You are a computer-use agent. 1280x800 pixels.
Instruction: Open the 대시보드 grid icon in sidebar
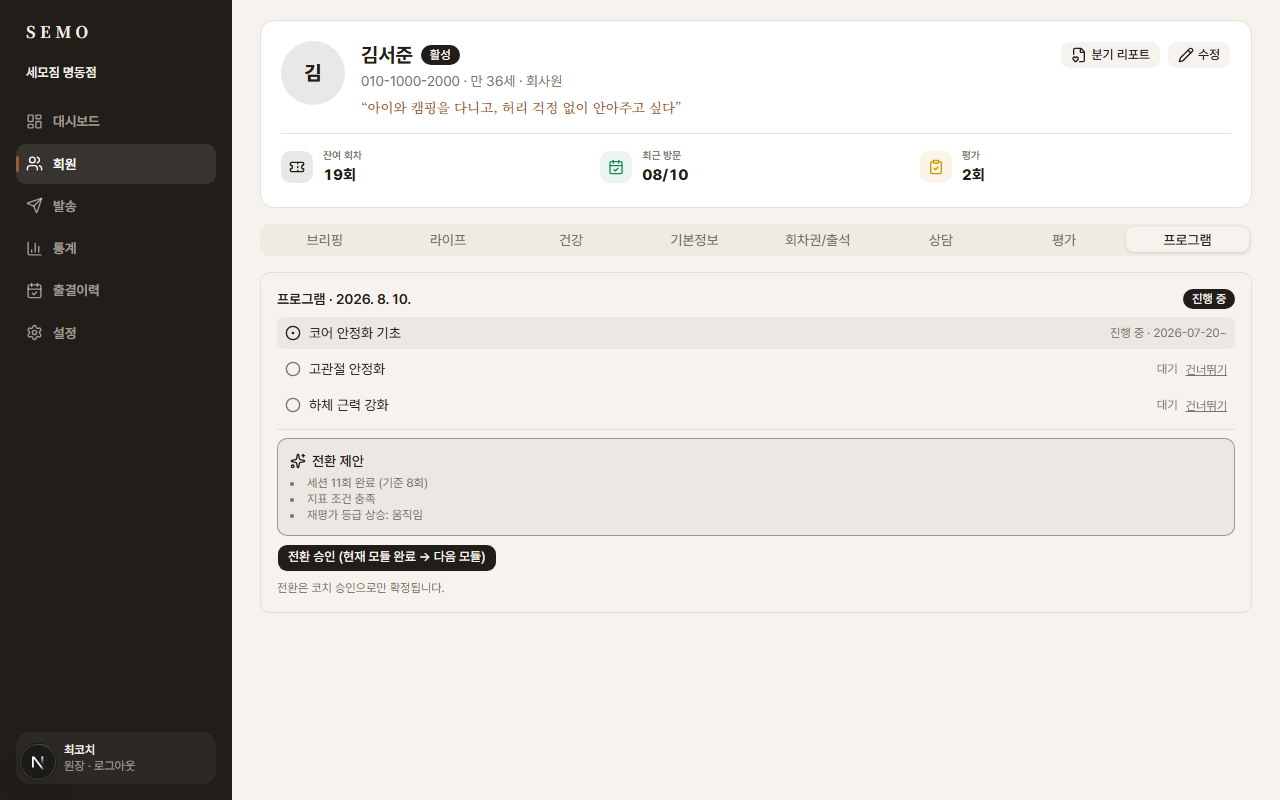pyautogui.click(x=35, y=122)
